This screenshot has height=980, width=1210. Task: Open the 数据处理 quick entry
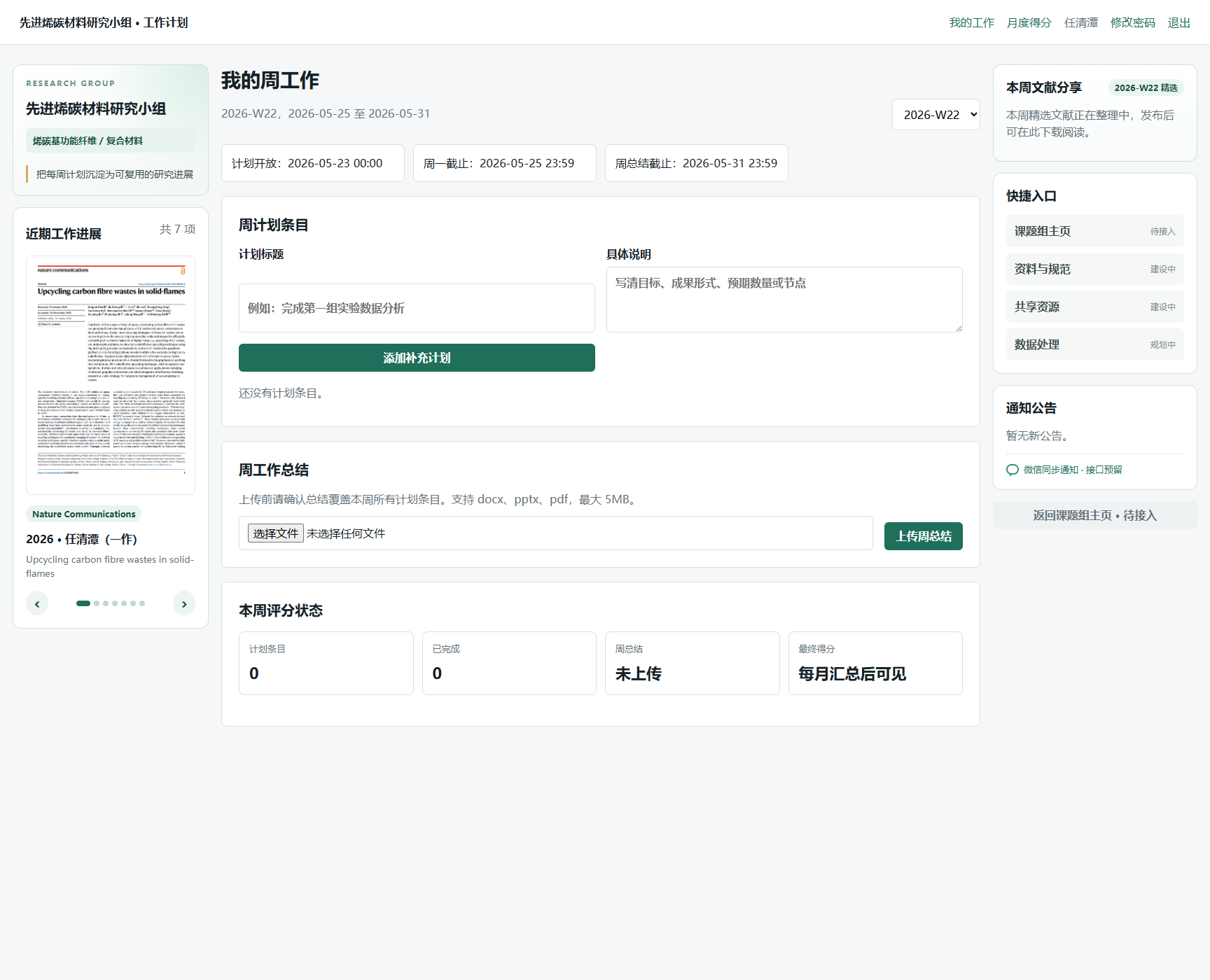pyautogui.click(x=1094, y=344)
